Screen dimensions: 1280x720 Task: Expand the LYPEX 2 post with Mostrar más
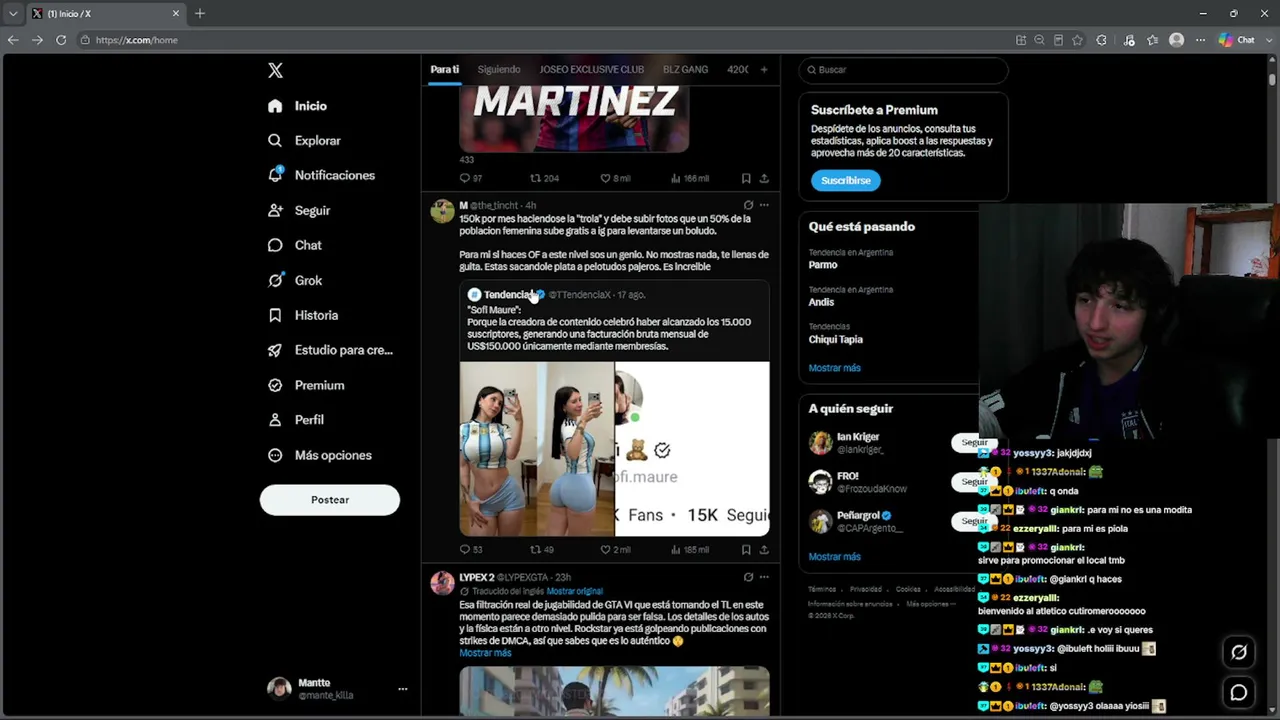pos(485,653)
